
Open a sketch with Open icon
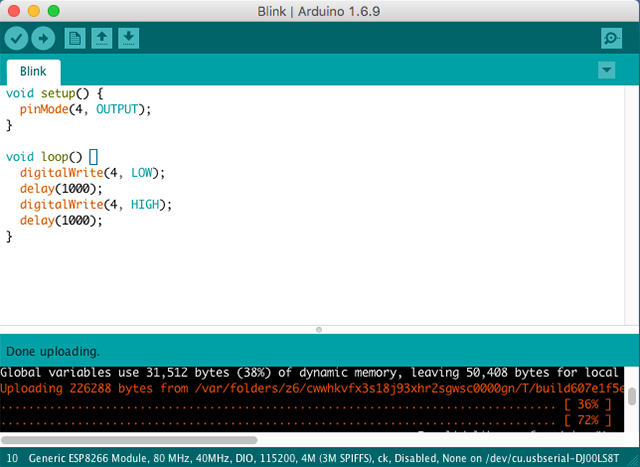click(102, 38)
